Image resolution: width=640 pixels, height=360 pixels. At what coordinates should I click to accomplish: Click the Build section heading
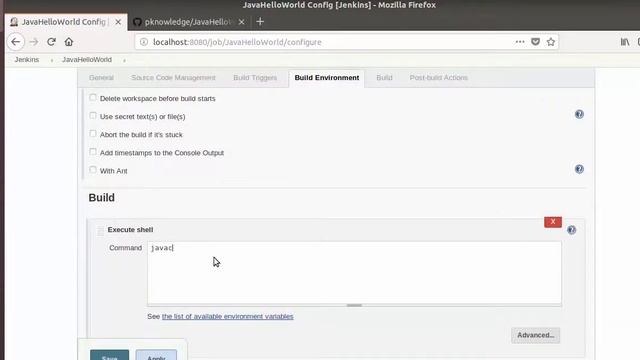coord(102,198)
